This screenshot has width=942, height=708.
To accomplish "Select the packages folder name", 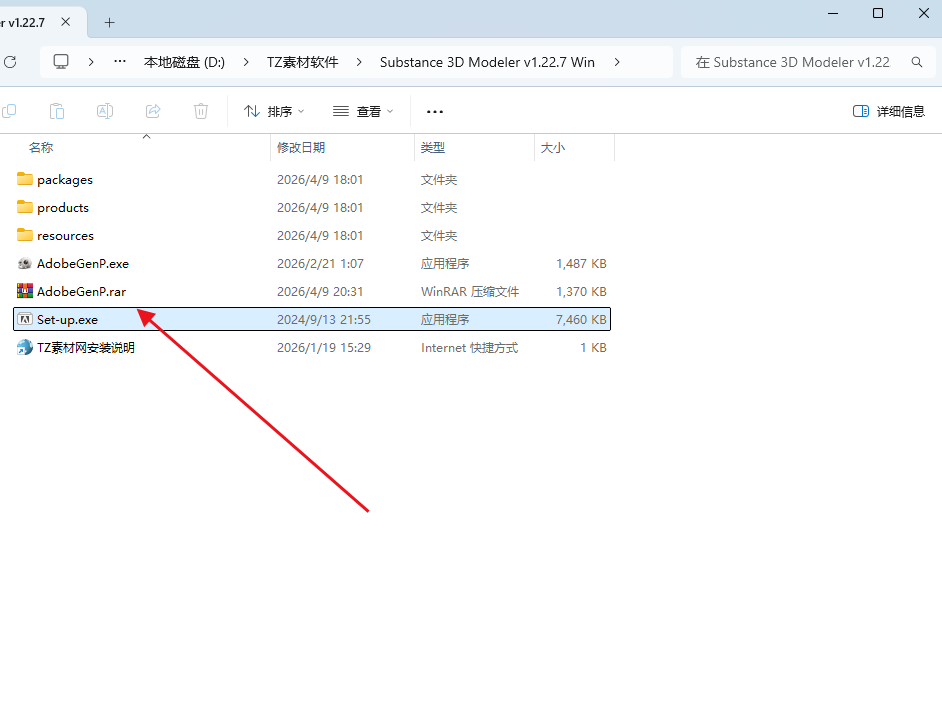I will 65,180.
